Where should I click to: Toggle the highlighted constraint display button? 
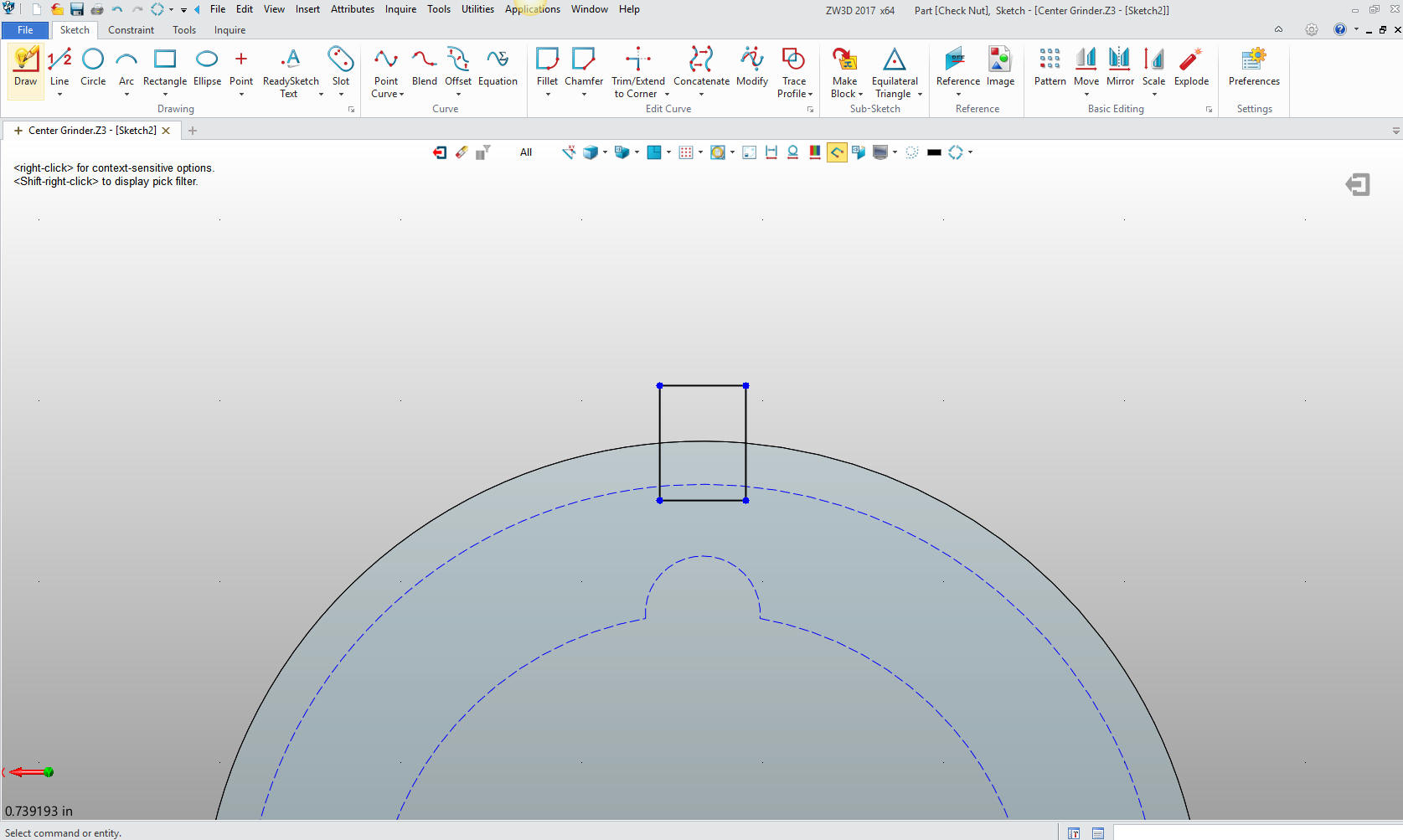point(837,152)
